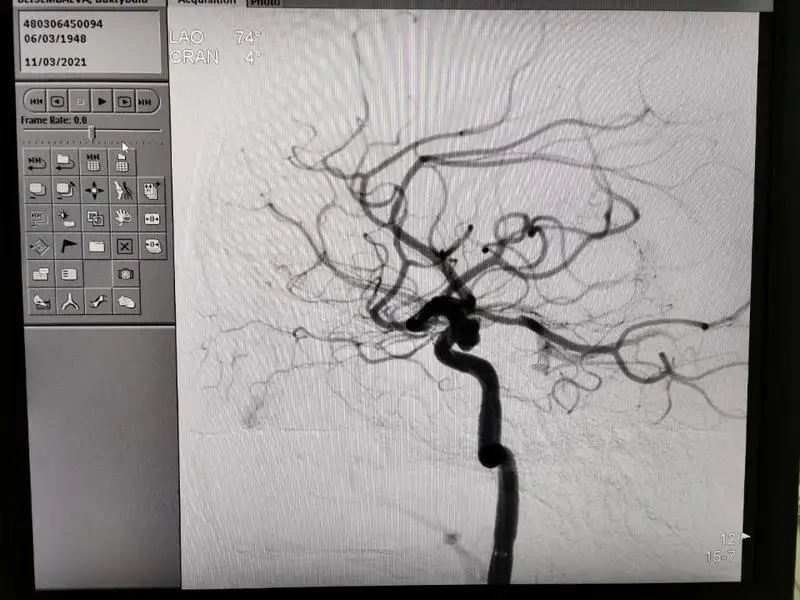This screenshot has height=600, width=800.
Task: Click the folder loop-back icon with return arrow
Action: pos(65,162)
